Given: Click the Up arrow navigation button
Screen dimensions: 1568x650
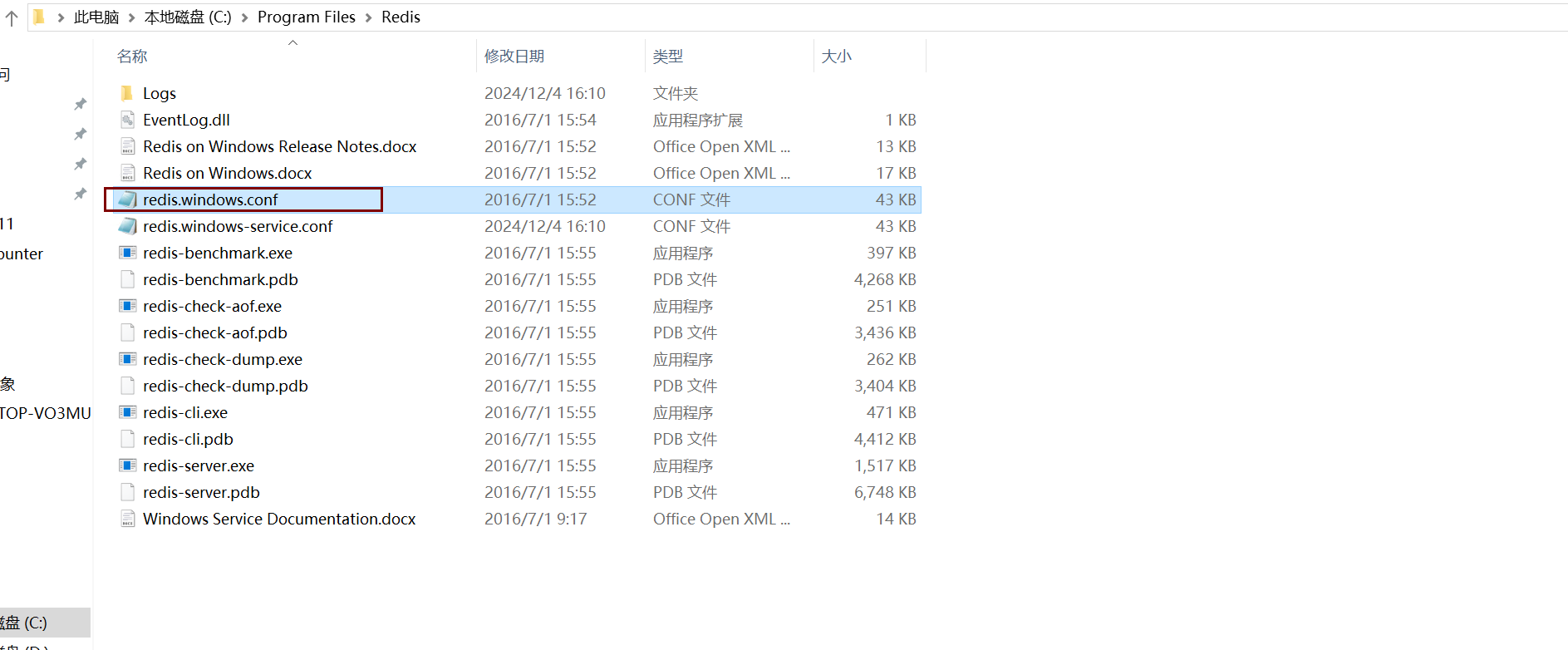Looking at the screenshot, I should (x=11, y=17).
